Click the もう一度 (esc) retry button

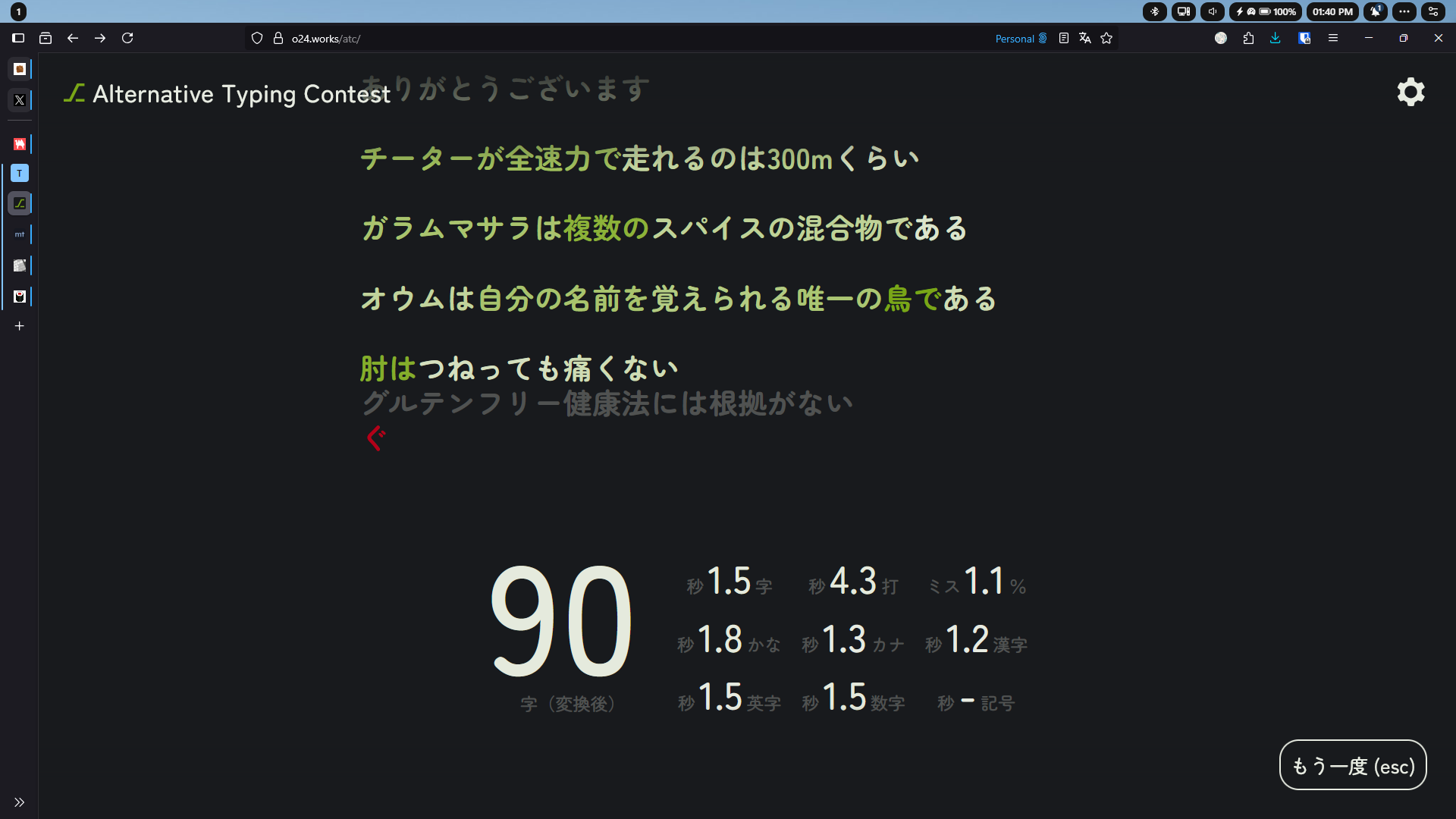[1352, 765]
